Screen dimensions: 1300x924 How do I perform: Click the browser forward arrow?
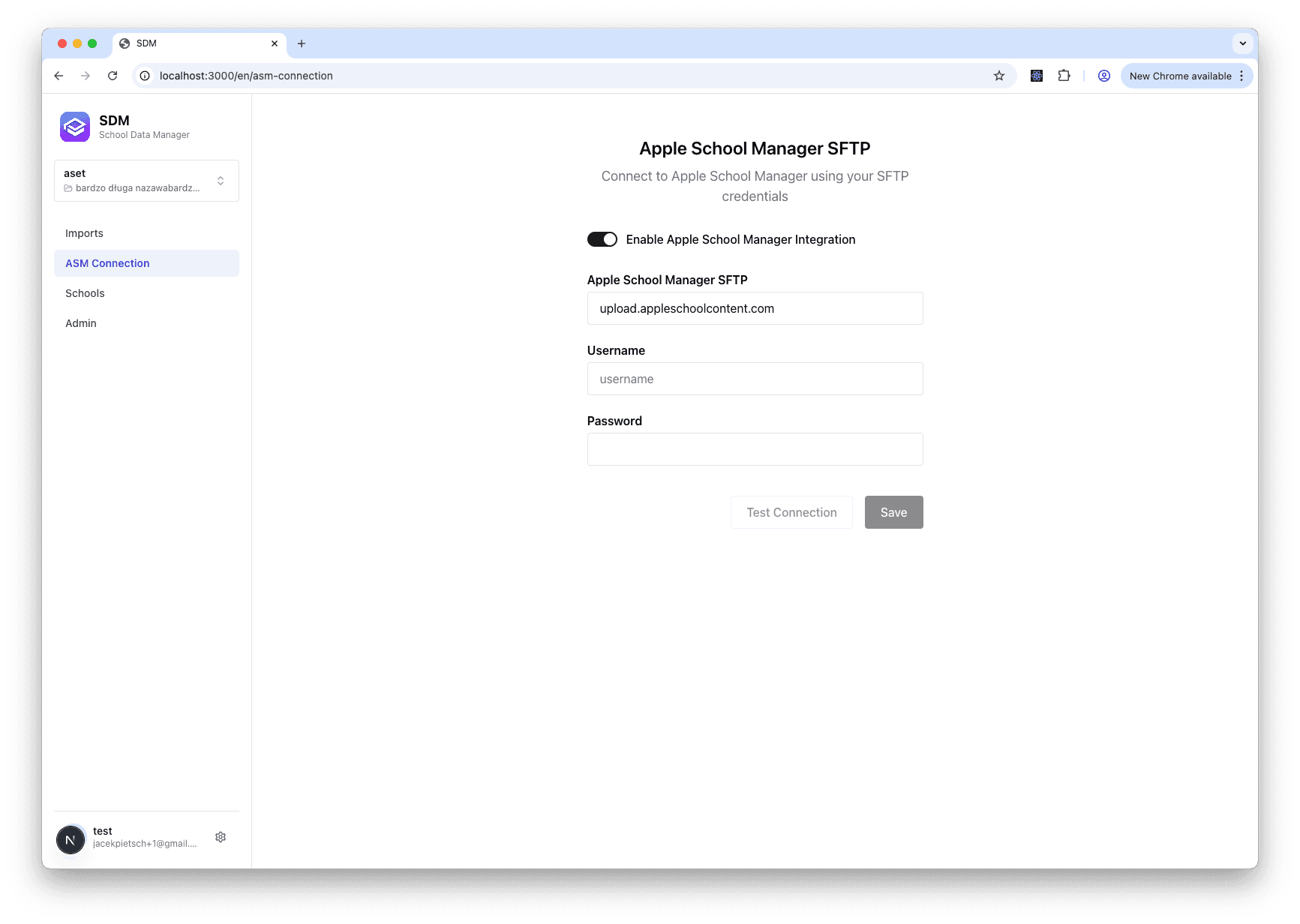pos(86,76)
